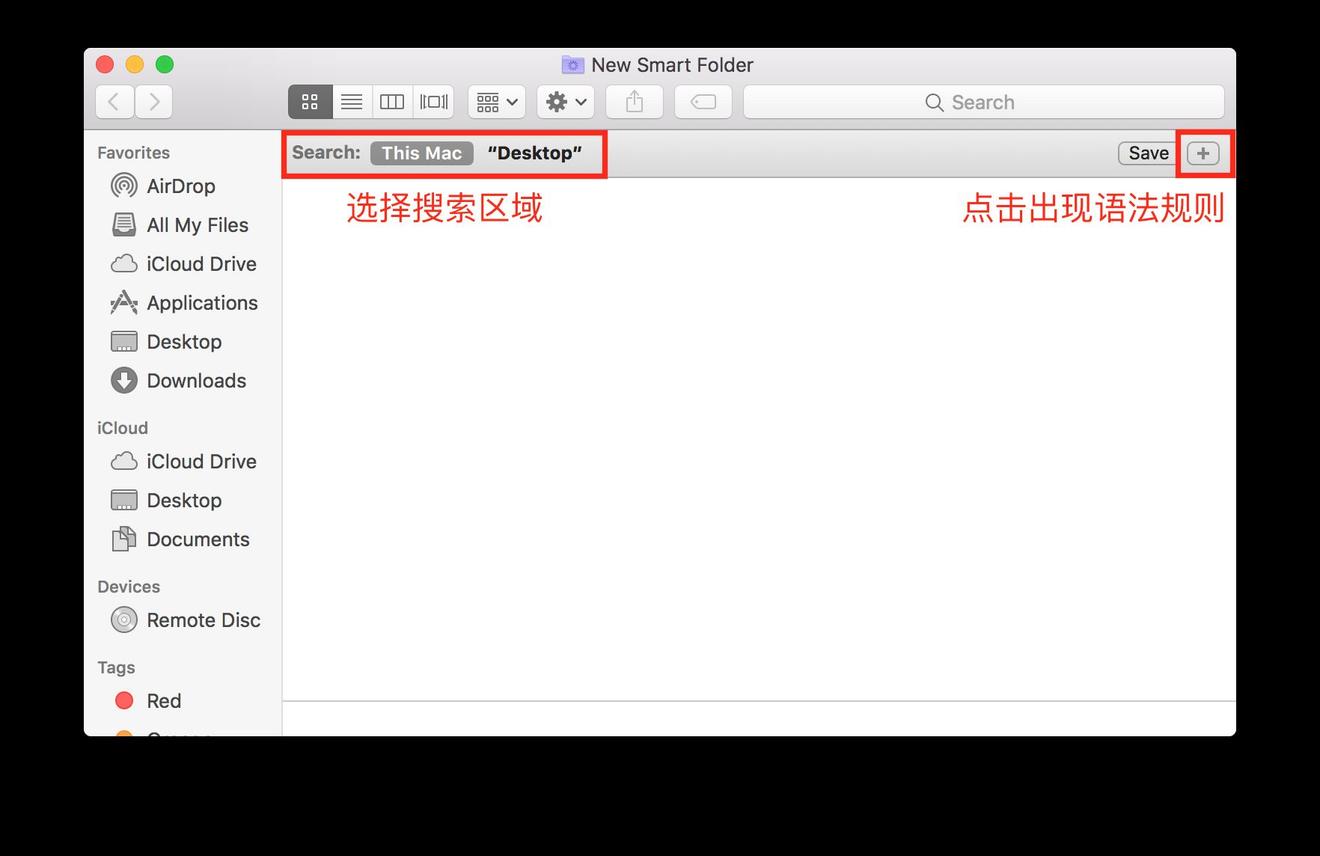Select All My Files in Favorites

point(197,224)
